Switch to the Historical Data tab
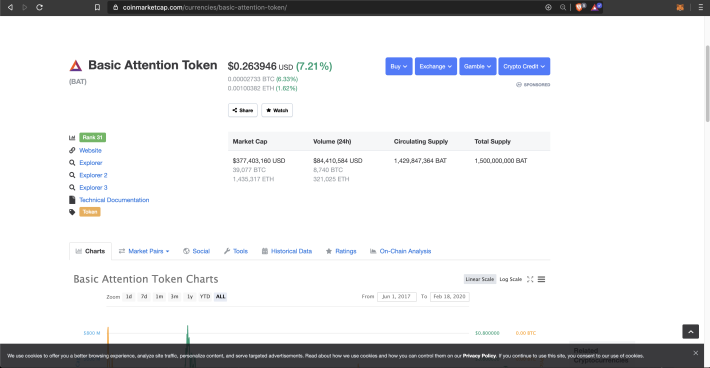The height and width of the screenshot is (368, 710). [x=287, y=251]
